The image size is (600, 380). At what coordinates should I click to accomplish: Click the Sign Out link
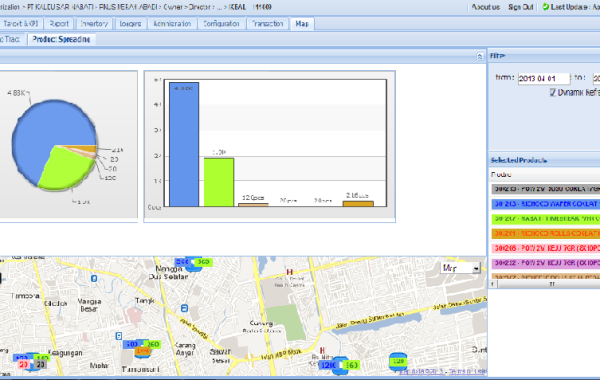click(x=520, y=7)
